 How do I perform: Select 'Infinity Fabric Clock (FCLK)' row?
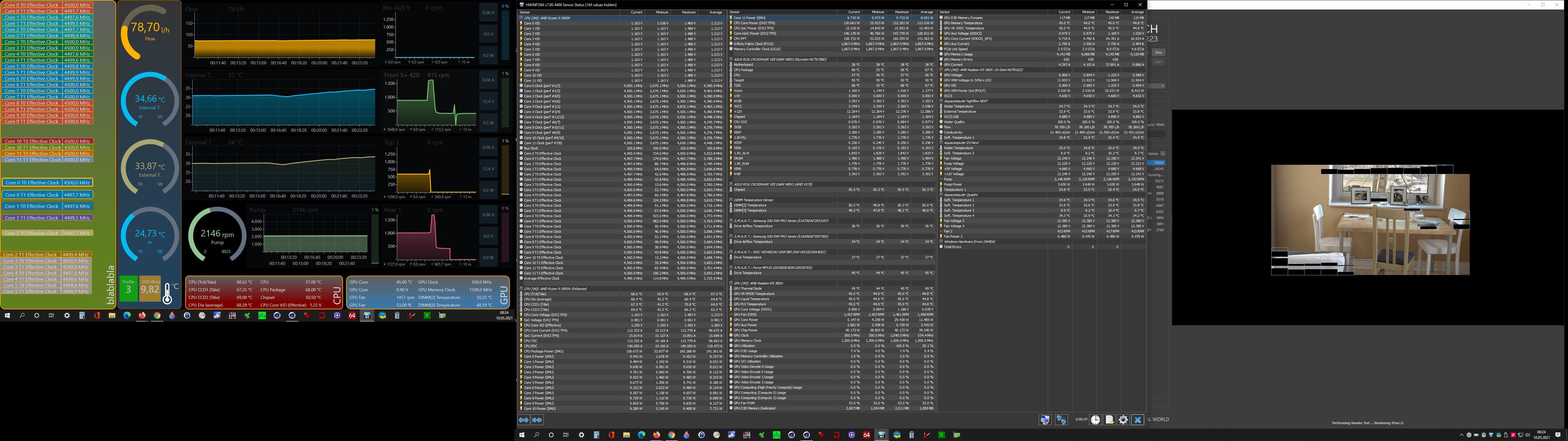831,44
